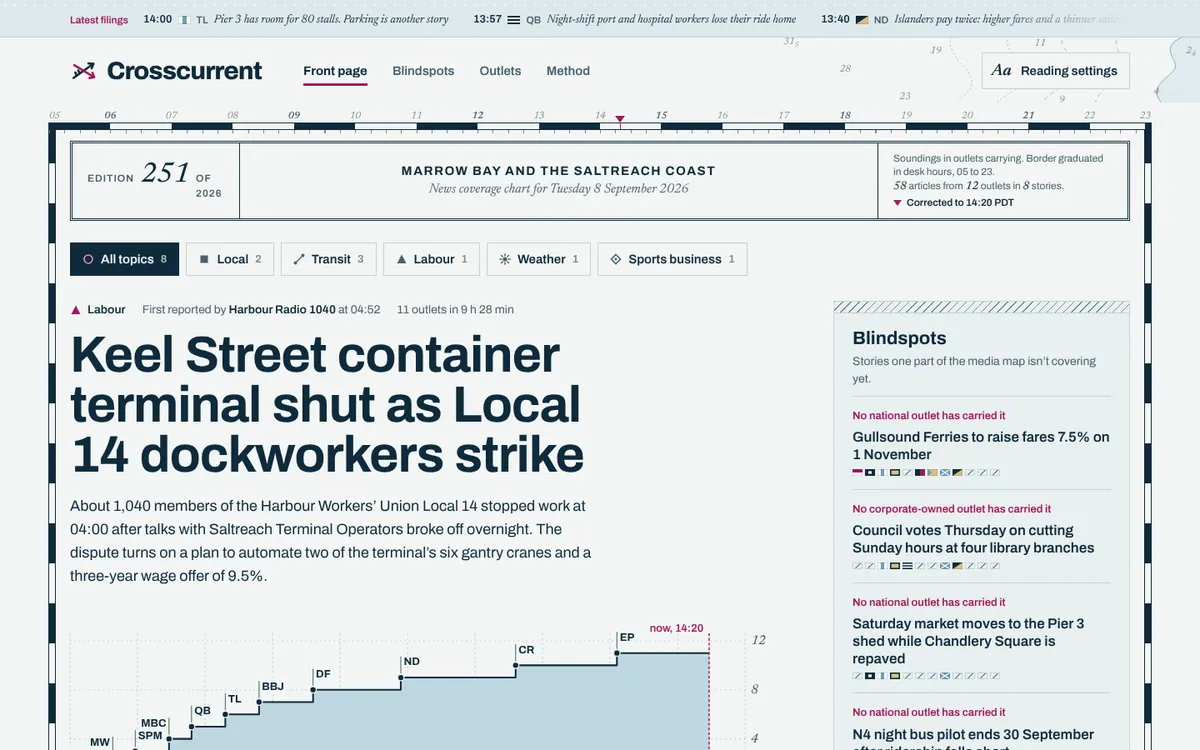The image size is (1200, 750).
Task: Filter stories by Local topic
Action: click(230, 259)
